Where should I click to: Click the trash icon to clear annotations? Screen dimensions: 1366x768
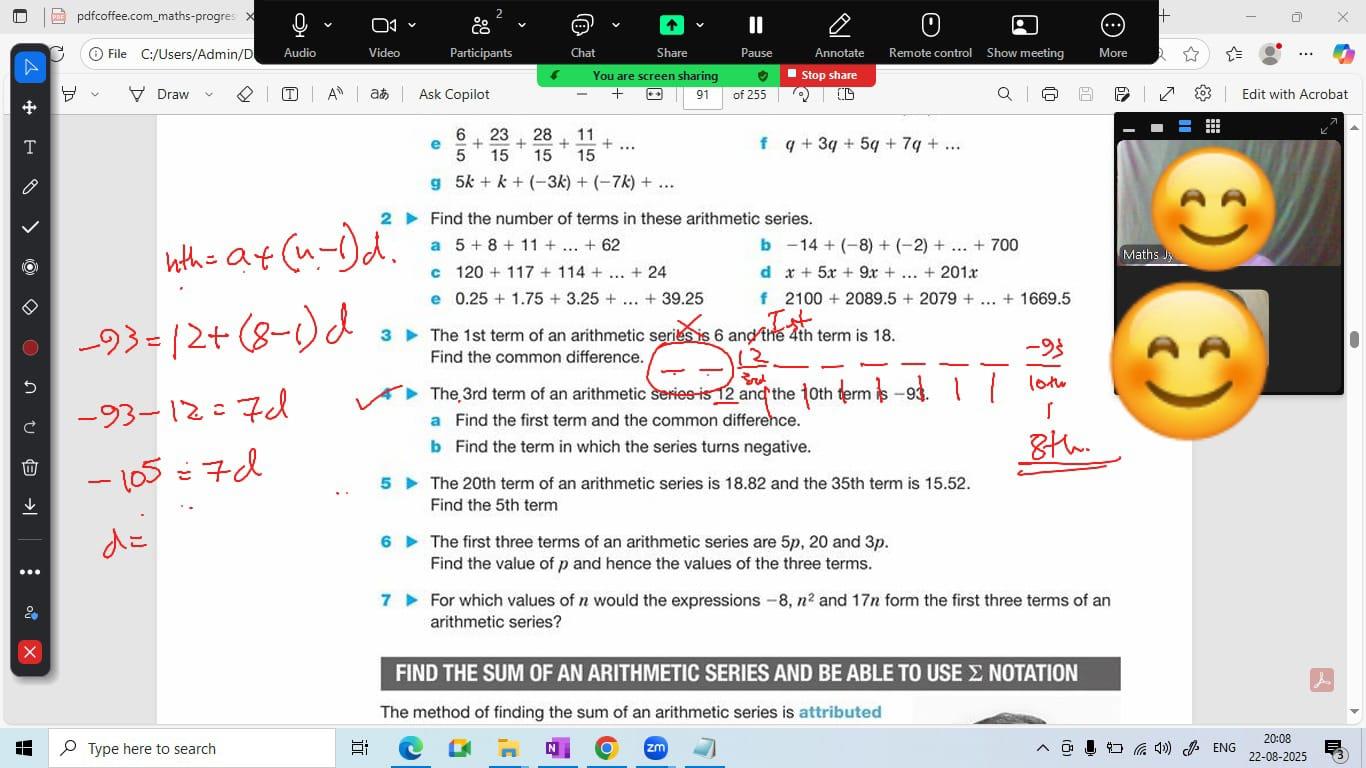(x=30, y=467)
